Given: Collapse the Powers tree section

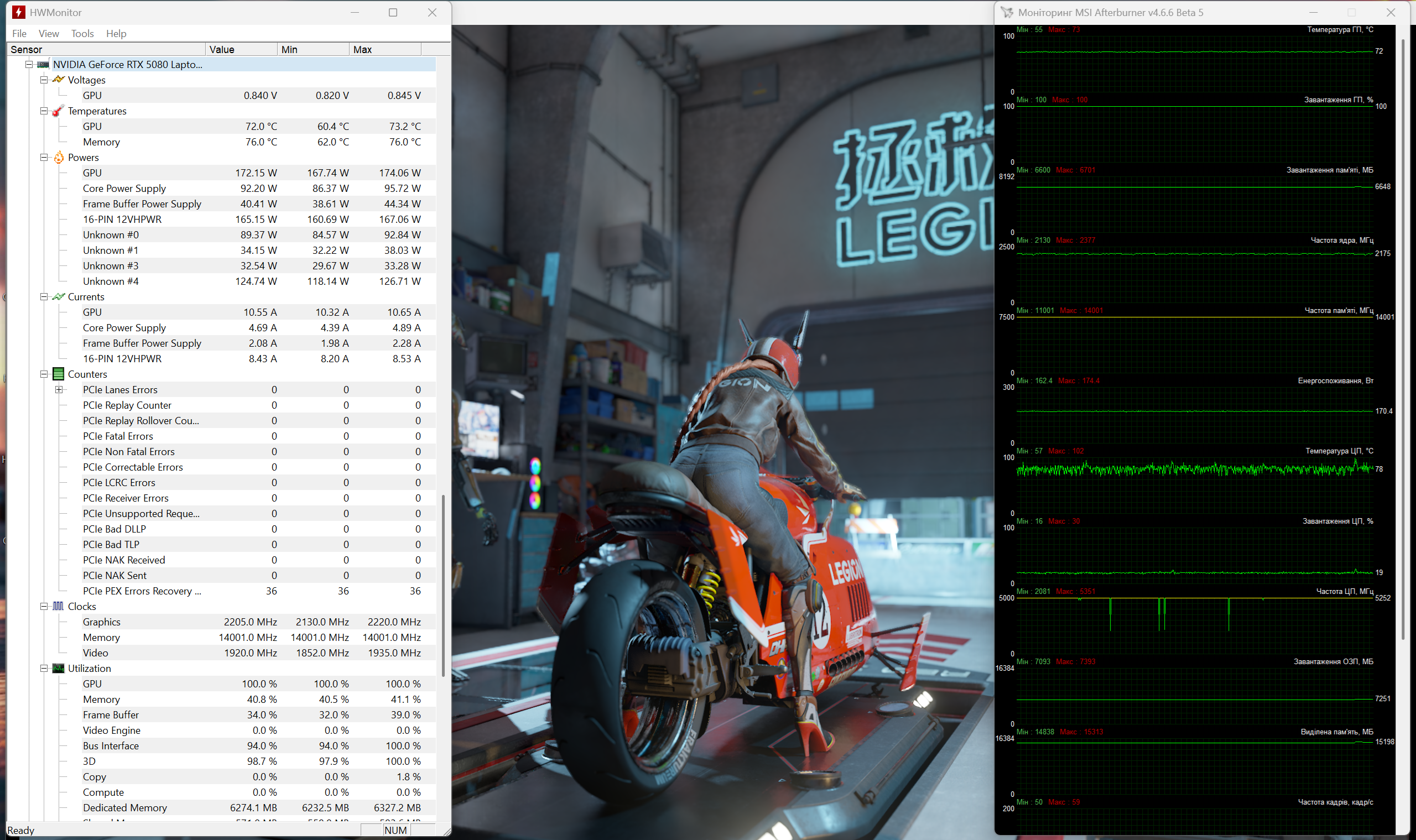Looking at the screenshot, I should (44, 158).
